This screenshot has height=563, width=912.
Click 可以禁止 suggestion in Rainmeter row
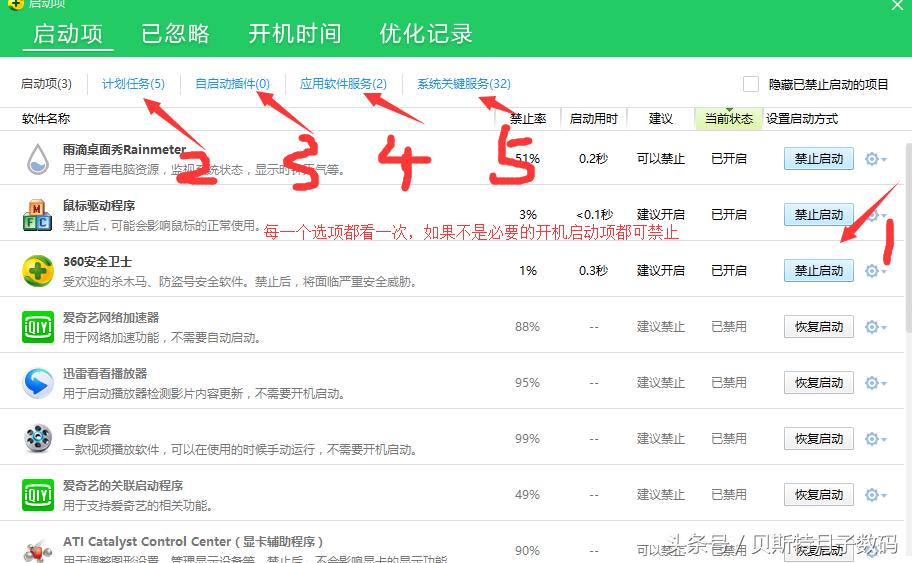661,159
